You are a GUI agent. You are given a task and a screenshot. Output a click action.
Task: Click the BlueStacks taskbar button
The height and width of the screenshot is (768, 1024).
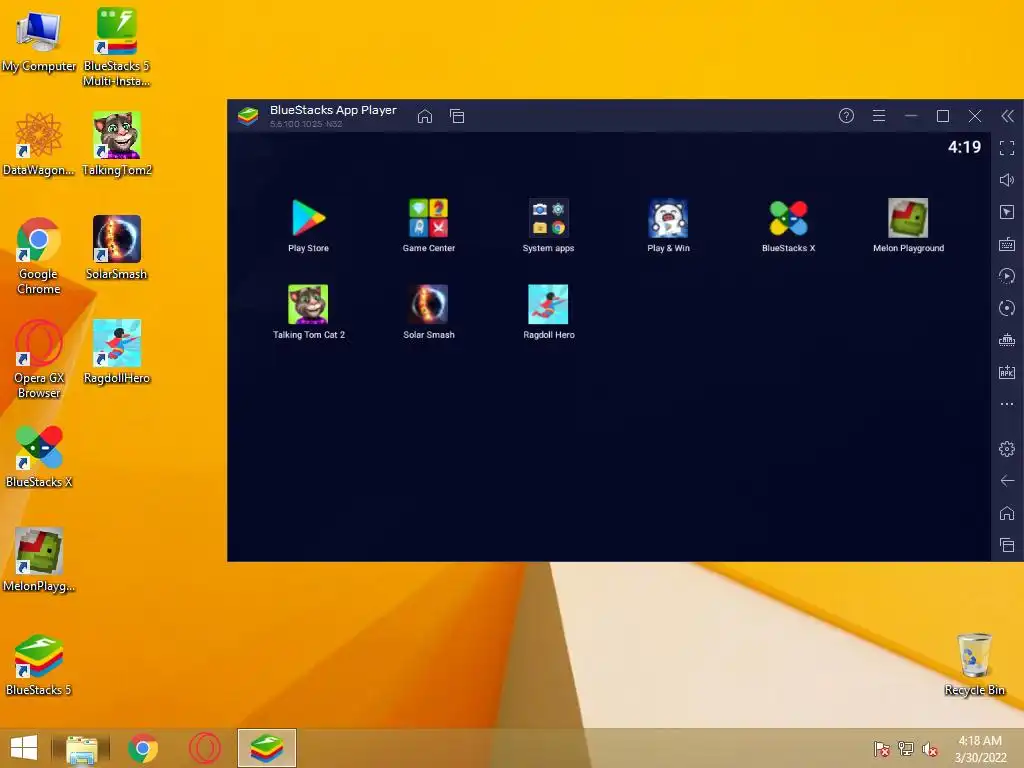pos(266,748)
